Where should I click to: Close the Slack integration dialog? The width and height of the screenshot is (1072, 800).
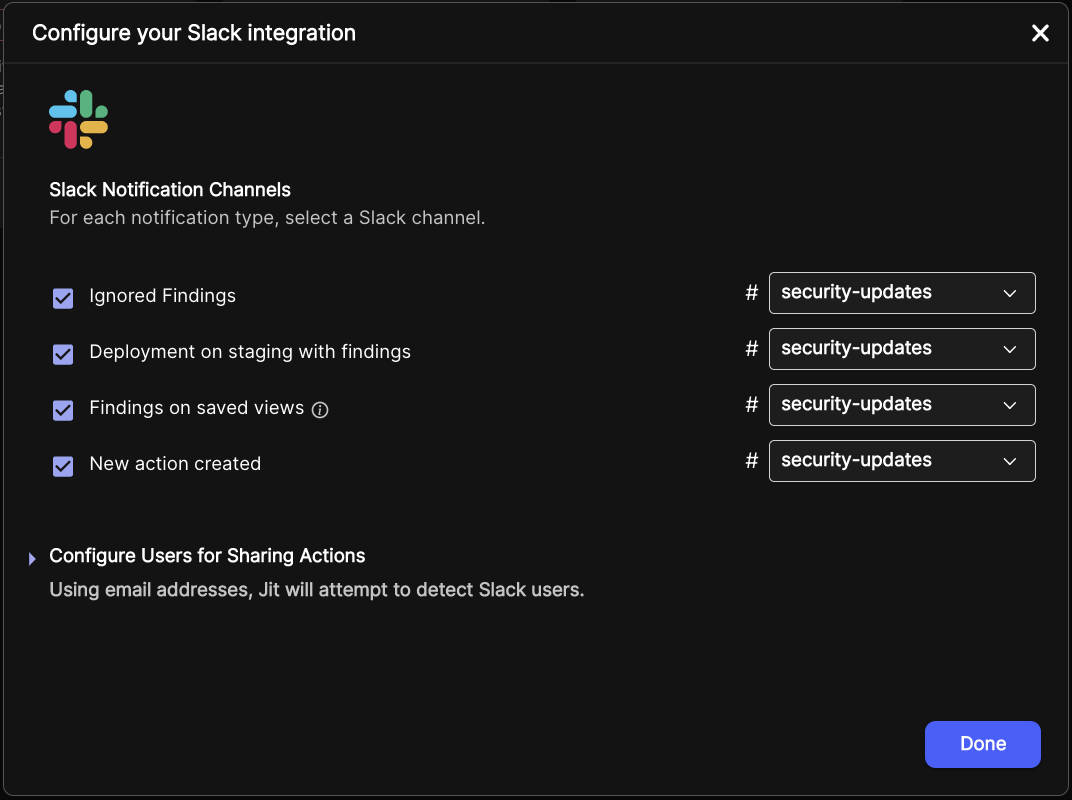coord(1040,33)
